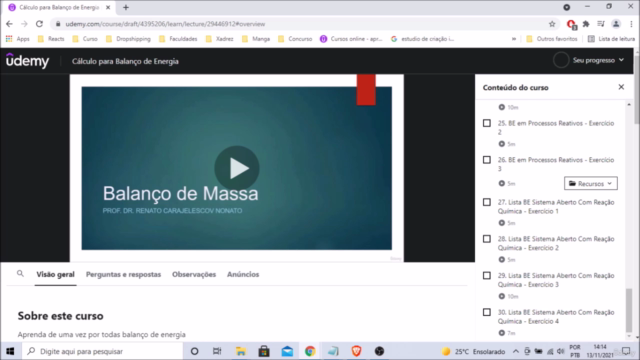The image size is (640, 360).
Task: Open File Explorer from taskbar
Action: 240,351
